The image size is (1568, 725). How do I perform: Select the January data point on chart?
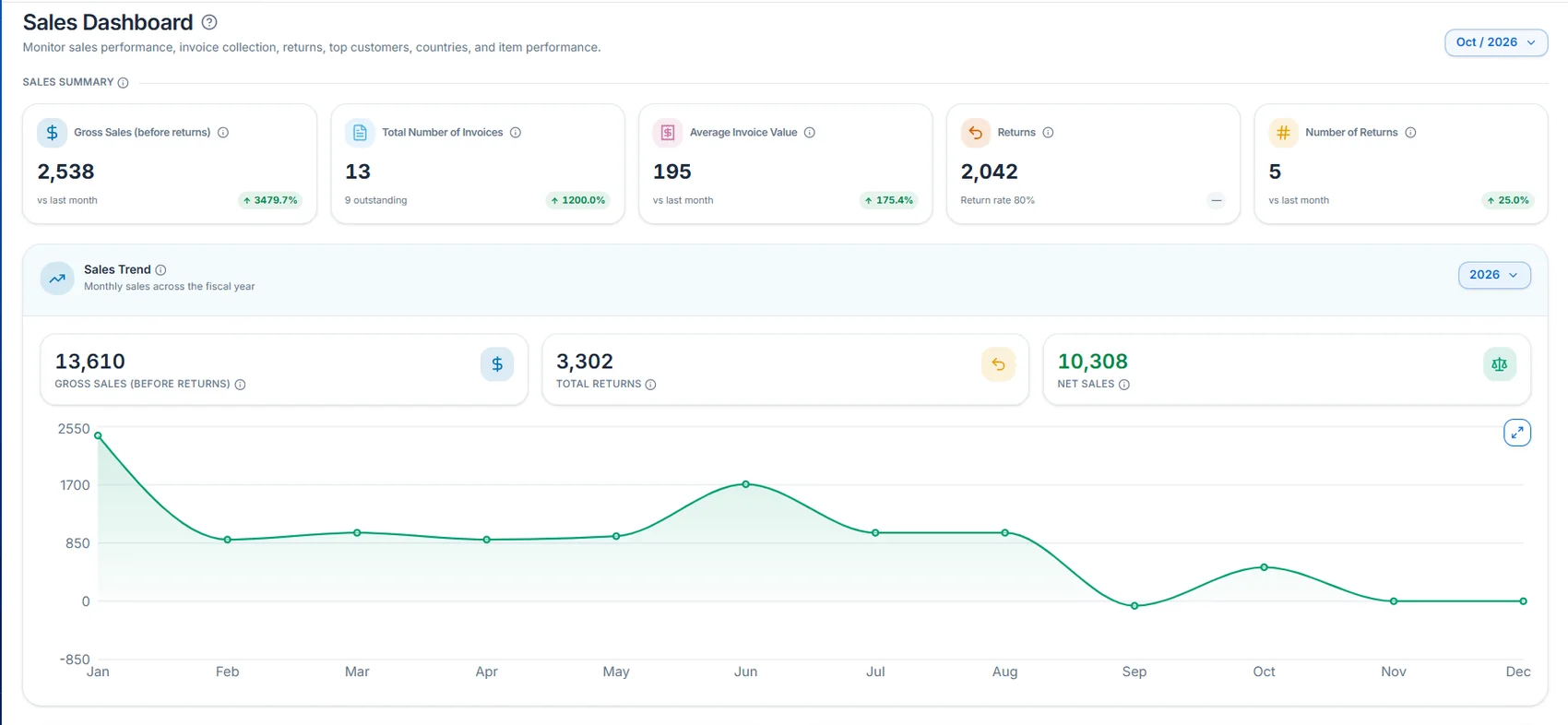(x=98, y=435)
